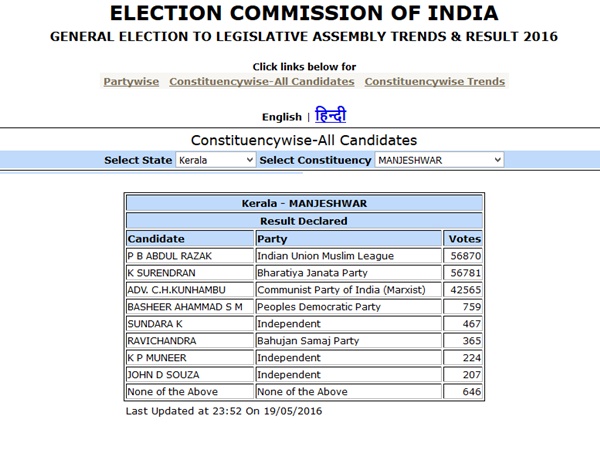
Task: Click the Candidate column header
Action: point(156,239)
